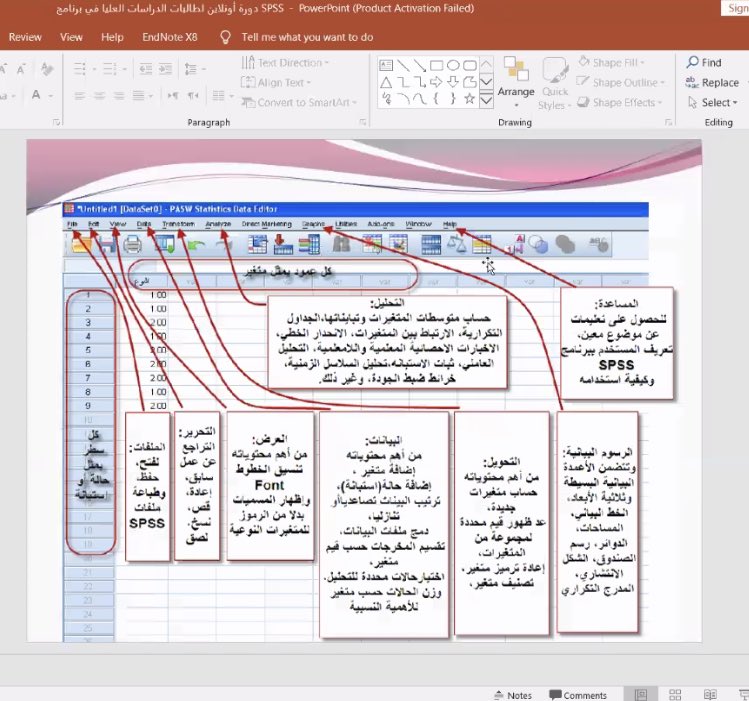Select the Line shape
The image size is (749, 701).
(403, 65)
